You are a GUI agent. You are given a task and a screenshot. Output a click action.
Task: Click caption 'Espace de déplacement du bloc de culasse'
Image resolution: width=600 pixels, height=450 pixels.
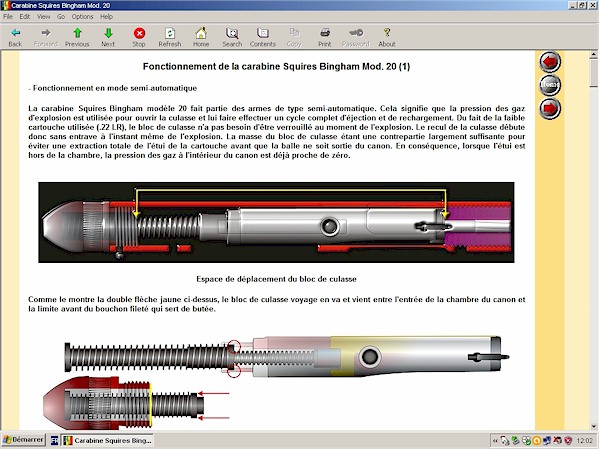pyautogui.click(x=276, y=279)
